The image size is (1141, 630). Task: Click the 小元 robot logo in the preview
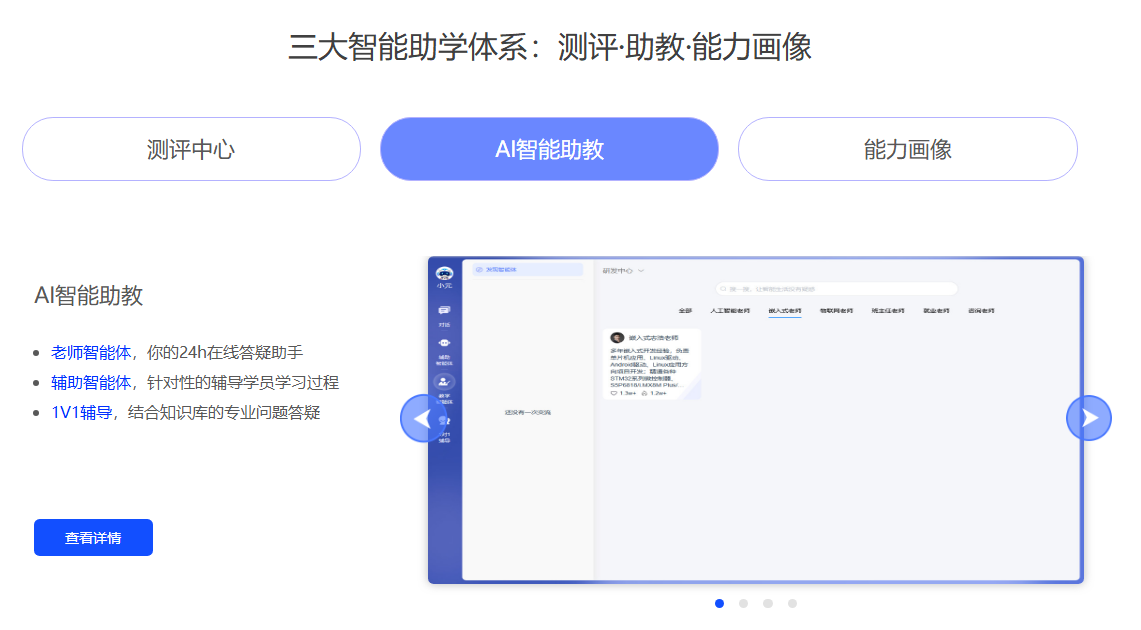tap(444, 275)
